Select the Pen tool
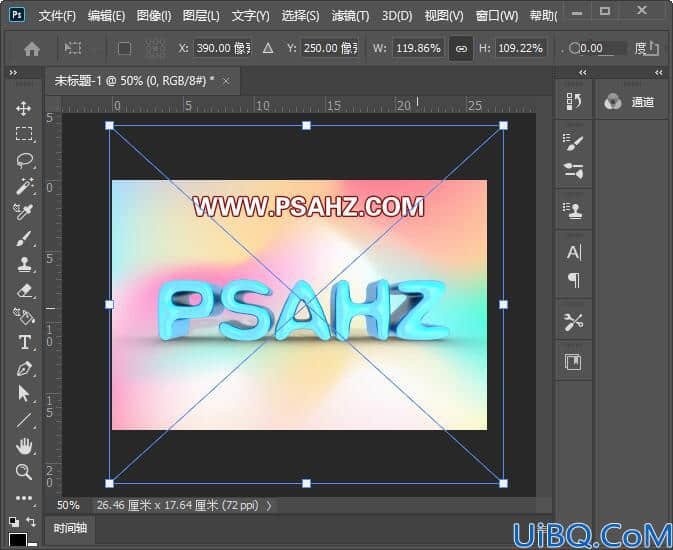The height and width of the screenshot is (550, 673). point(24,368)
